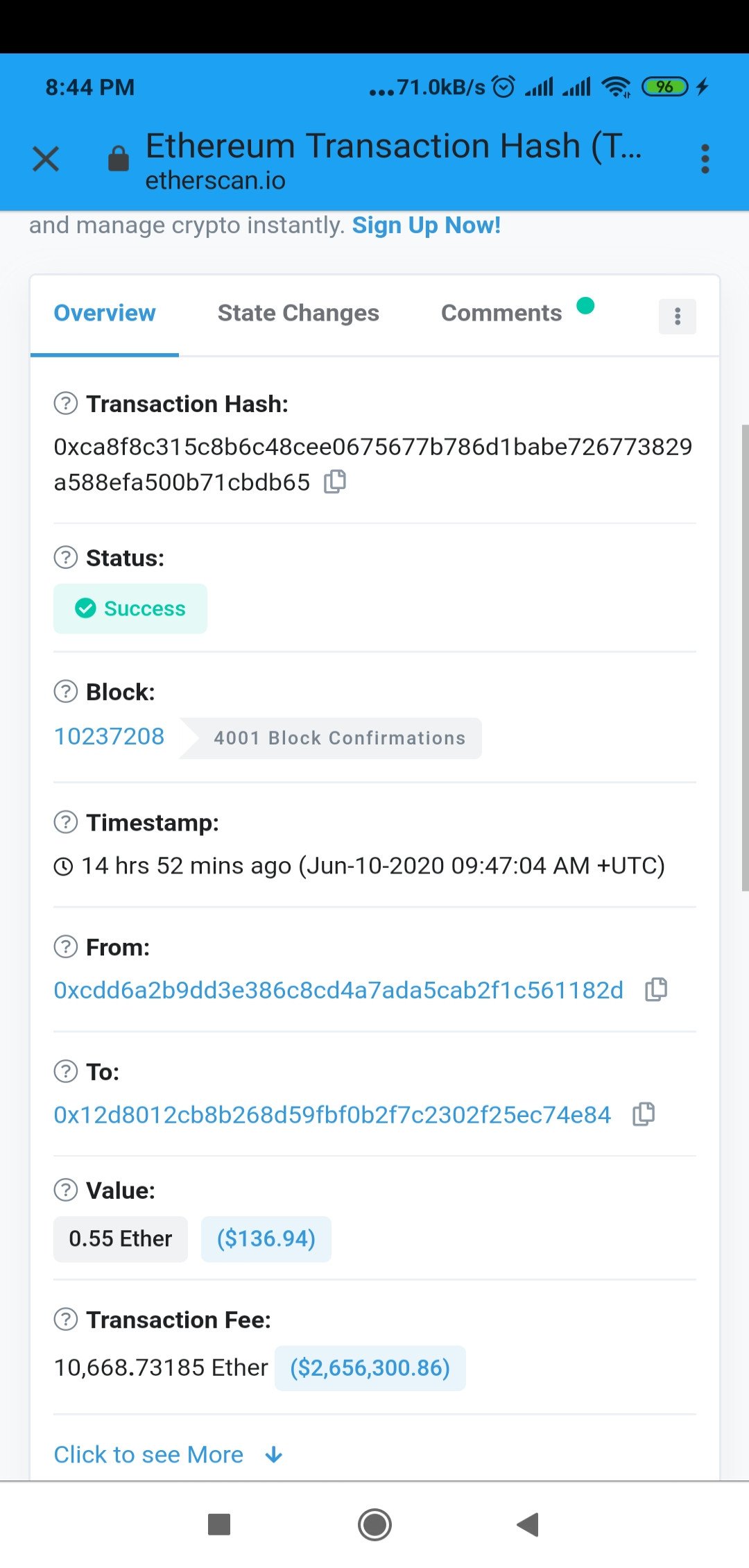Screen dimensions: 749x1568
Task: Switch to the State Changes tab
Action: click(x=298, y=314)
